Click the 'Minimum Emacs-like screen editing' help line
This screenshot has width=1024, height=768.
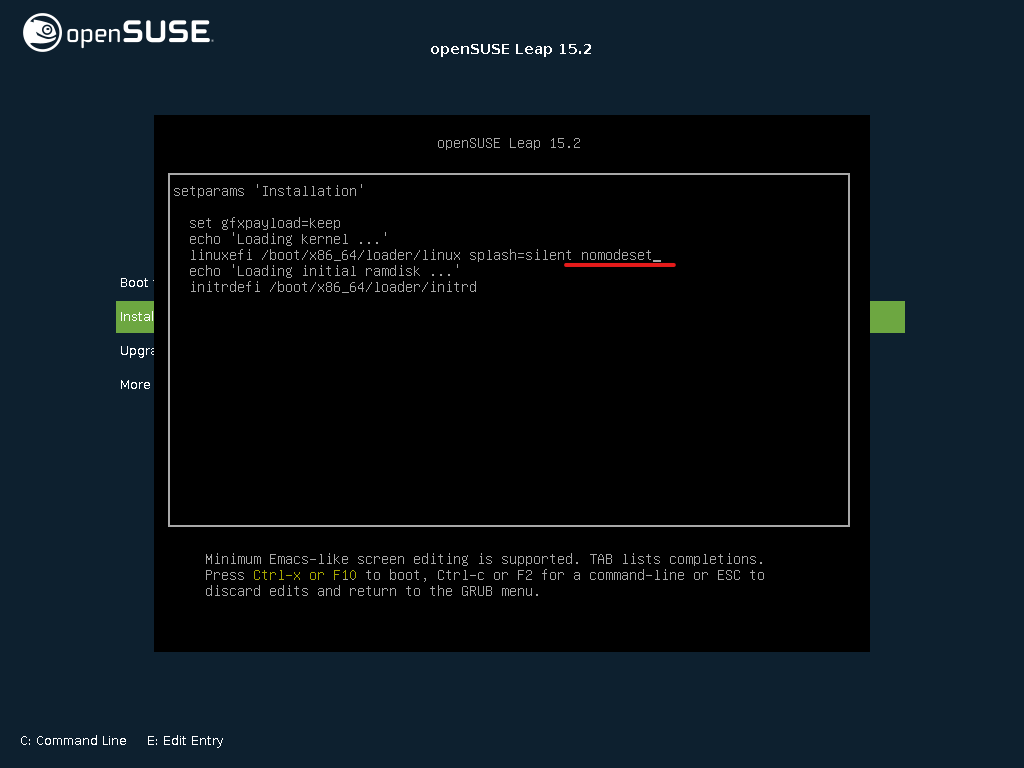pyautogui.click(x=484, y=559)
